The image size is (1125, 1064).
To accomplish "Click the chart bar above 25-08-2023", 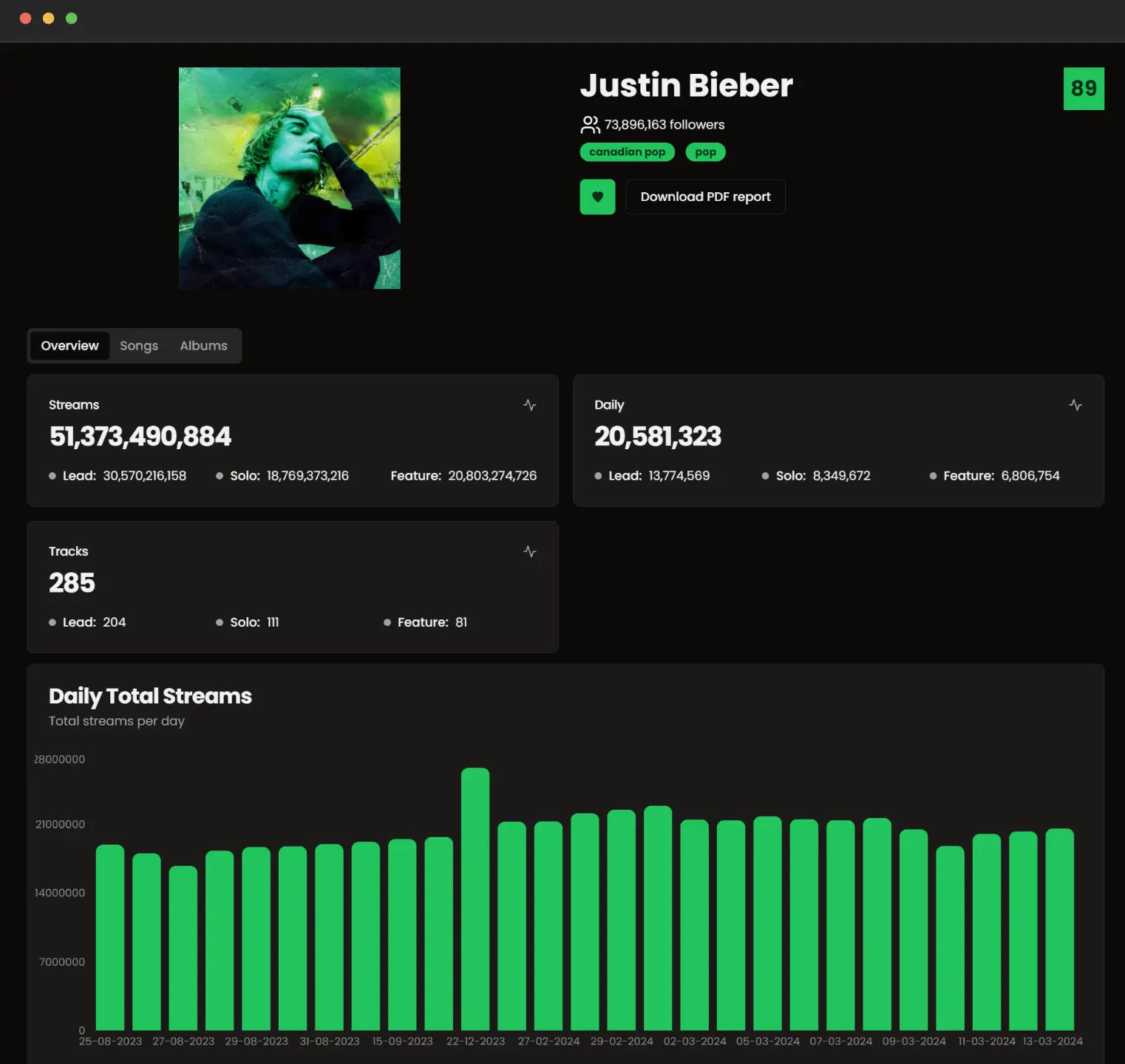I will 110,938.
